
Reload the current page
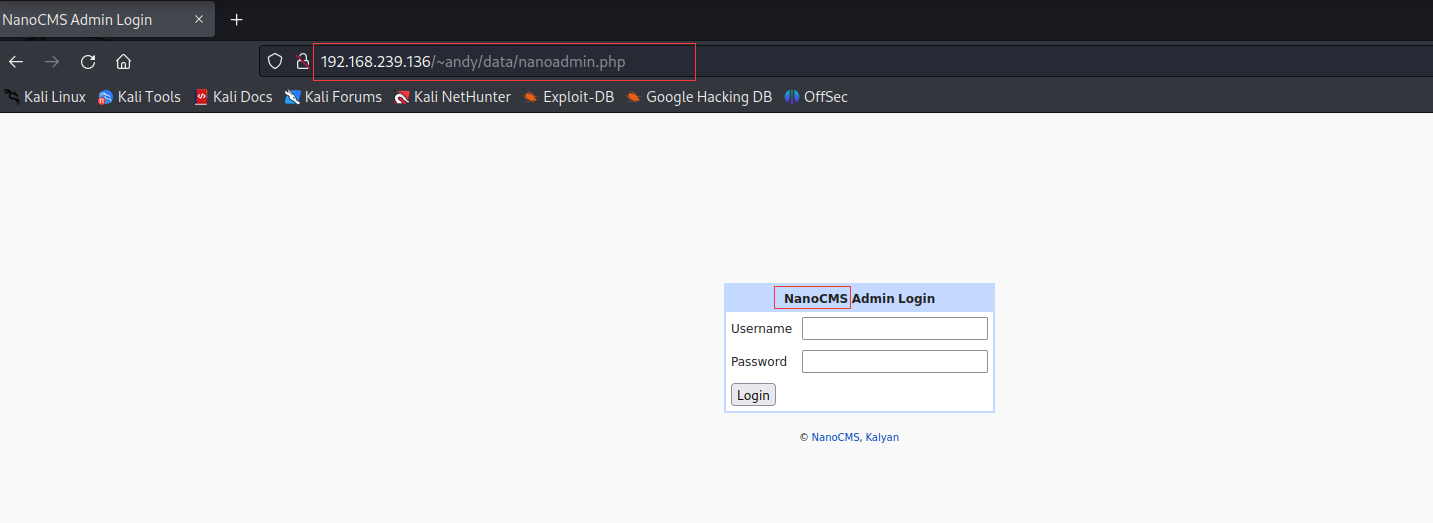point(88,62)
